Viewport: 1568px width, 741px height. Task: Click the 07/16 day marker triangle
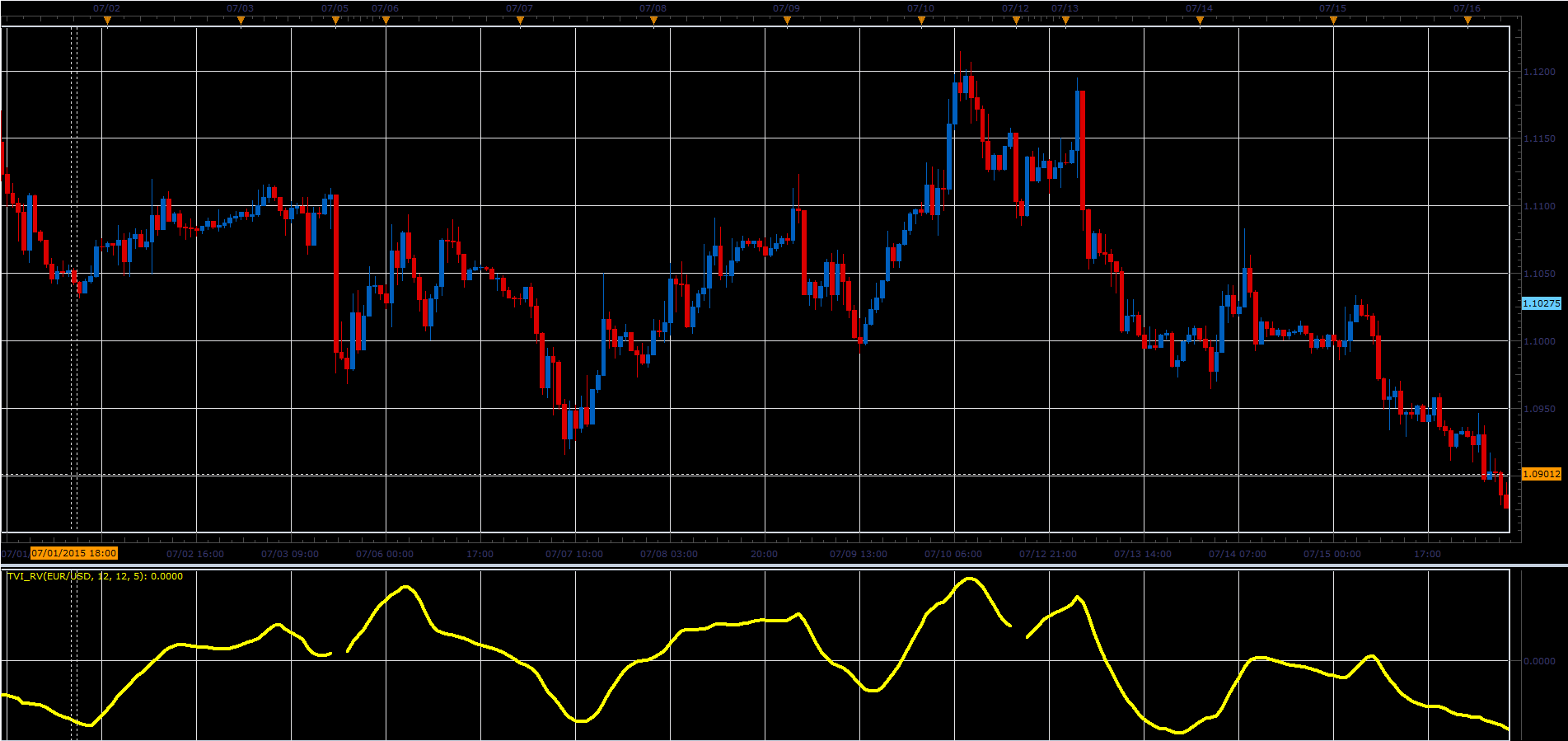coord(1467,21)
